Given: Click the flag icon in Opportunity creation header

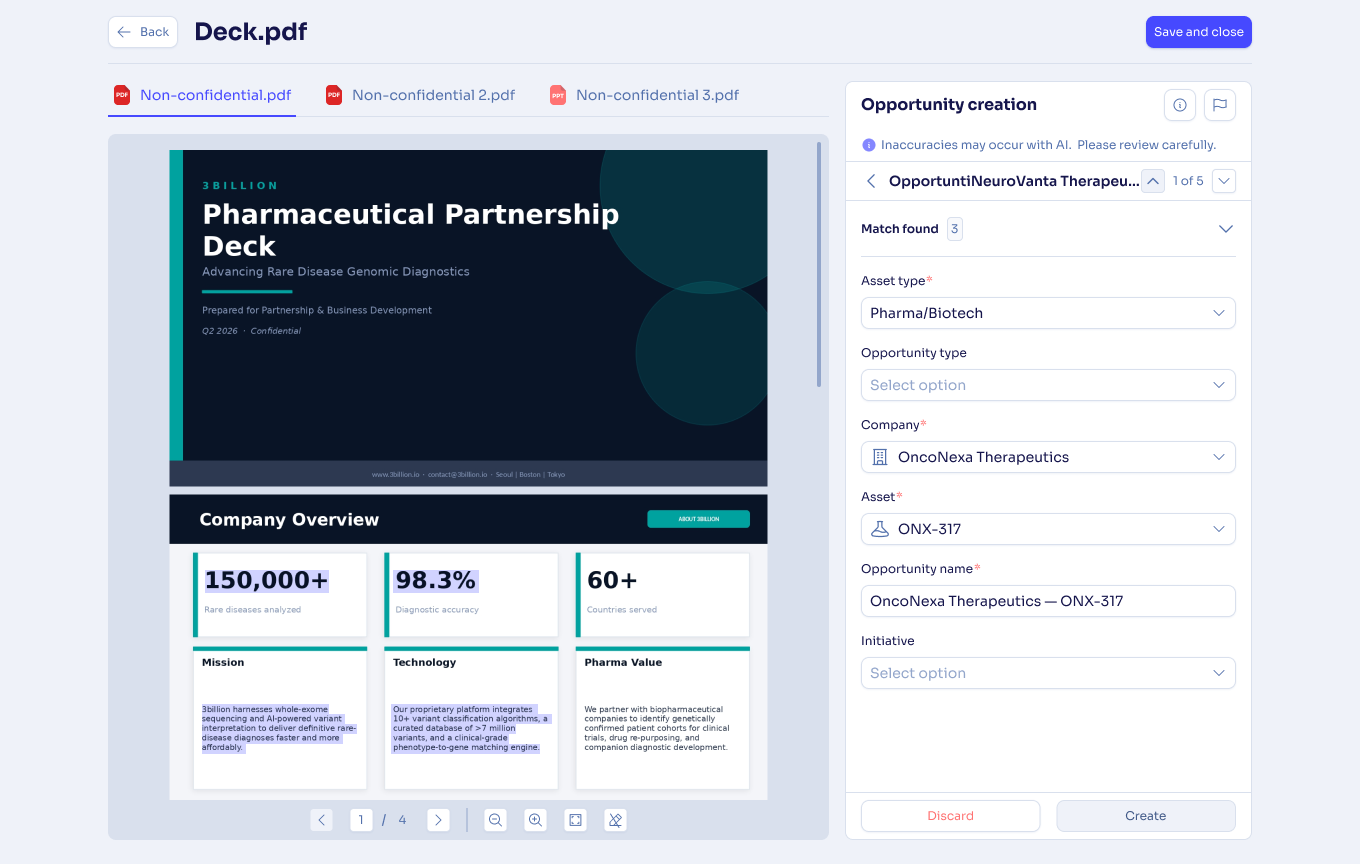Looking at the screenshot, I should tap(1220, 105).
